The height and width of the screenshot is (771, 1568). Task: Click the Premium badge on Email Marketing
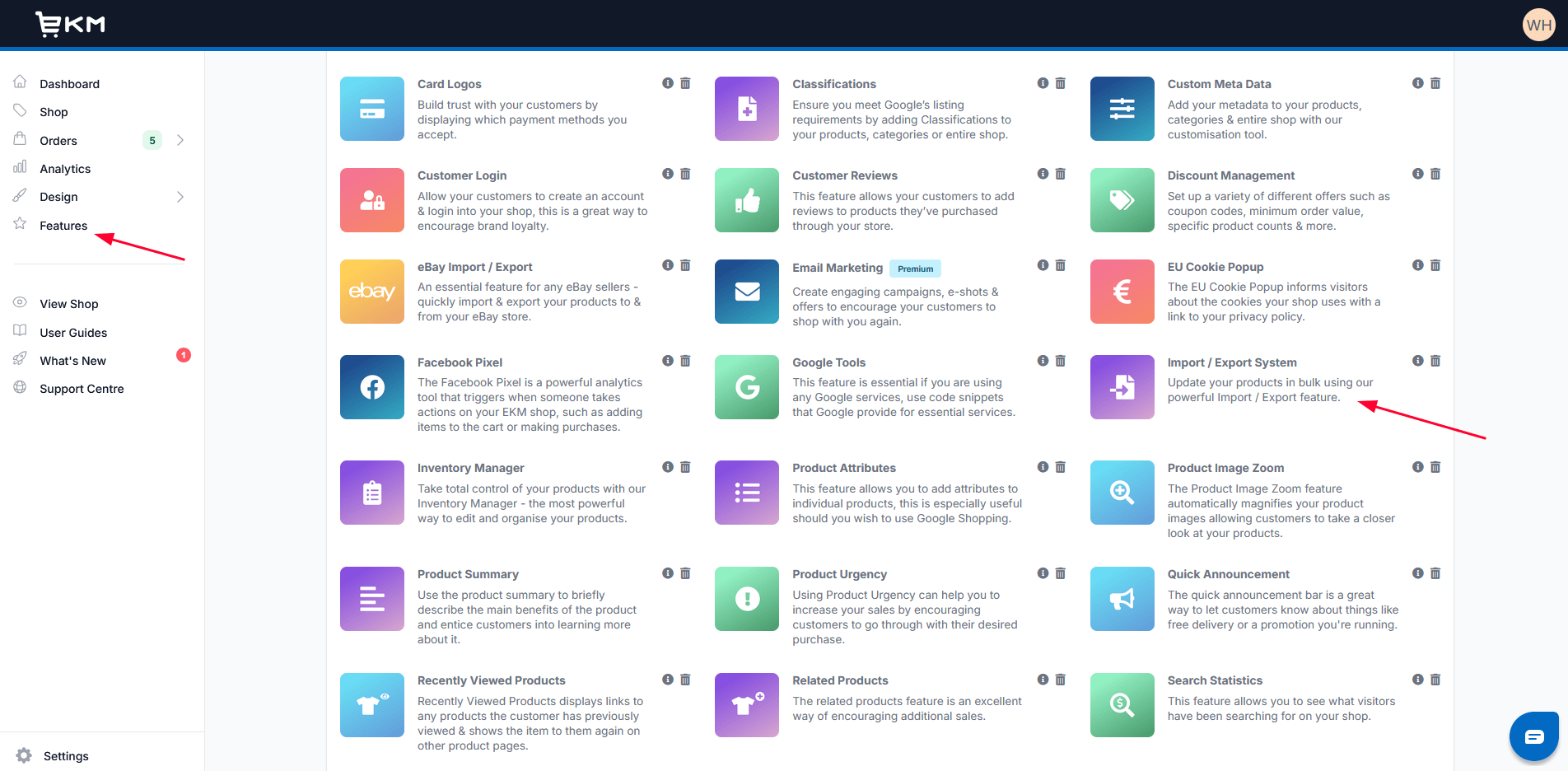[915, 269]
